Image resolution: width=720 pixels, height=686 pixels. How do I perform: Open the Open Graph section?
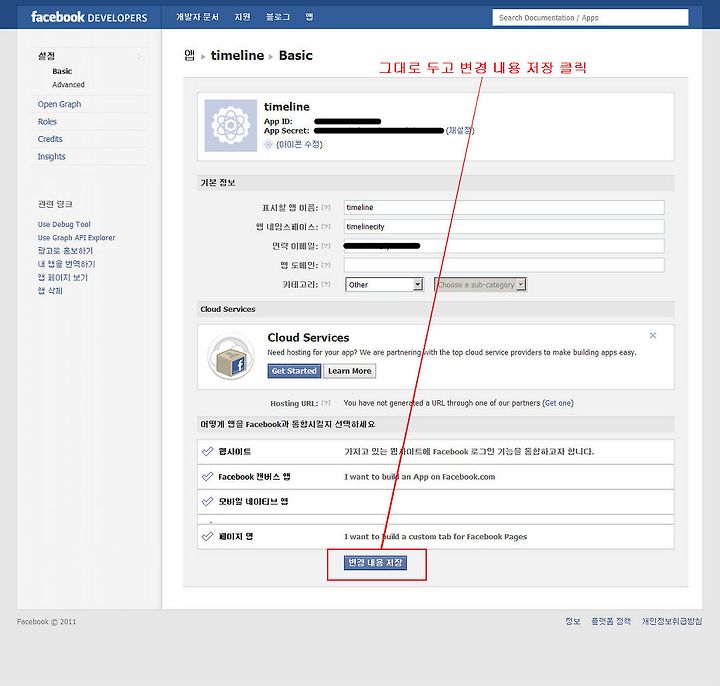coord(59,104)
